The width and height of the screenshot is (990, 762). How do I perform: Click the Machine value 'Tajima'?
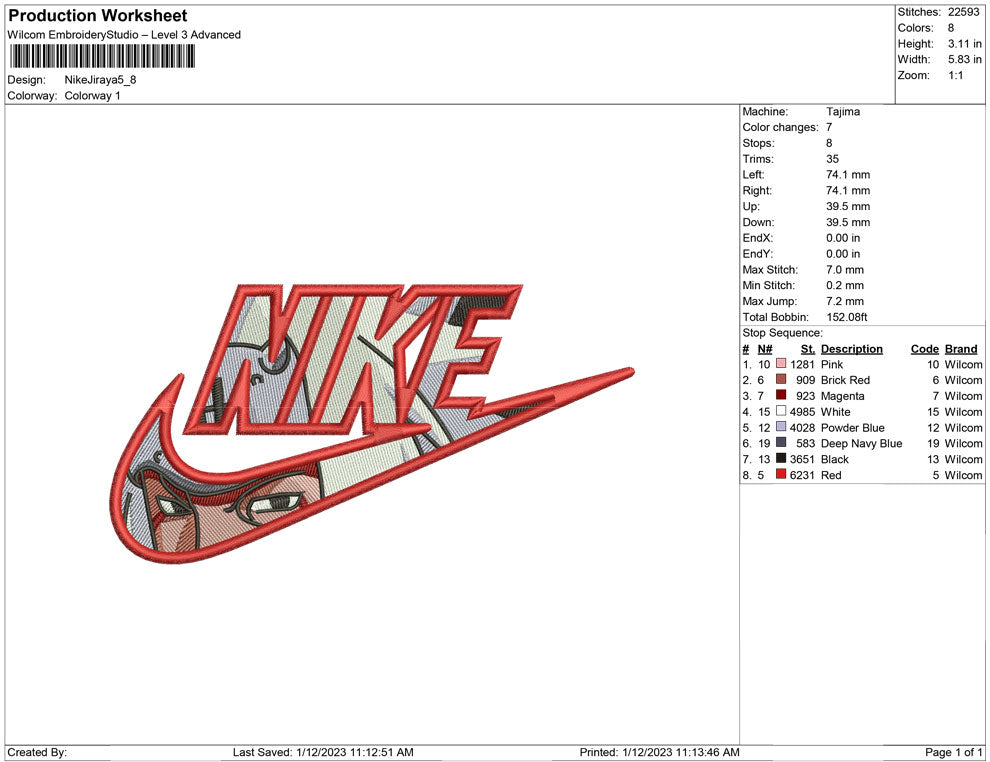click(843, 112)
